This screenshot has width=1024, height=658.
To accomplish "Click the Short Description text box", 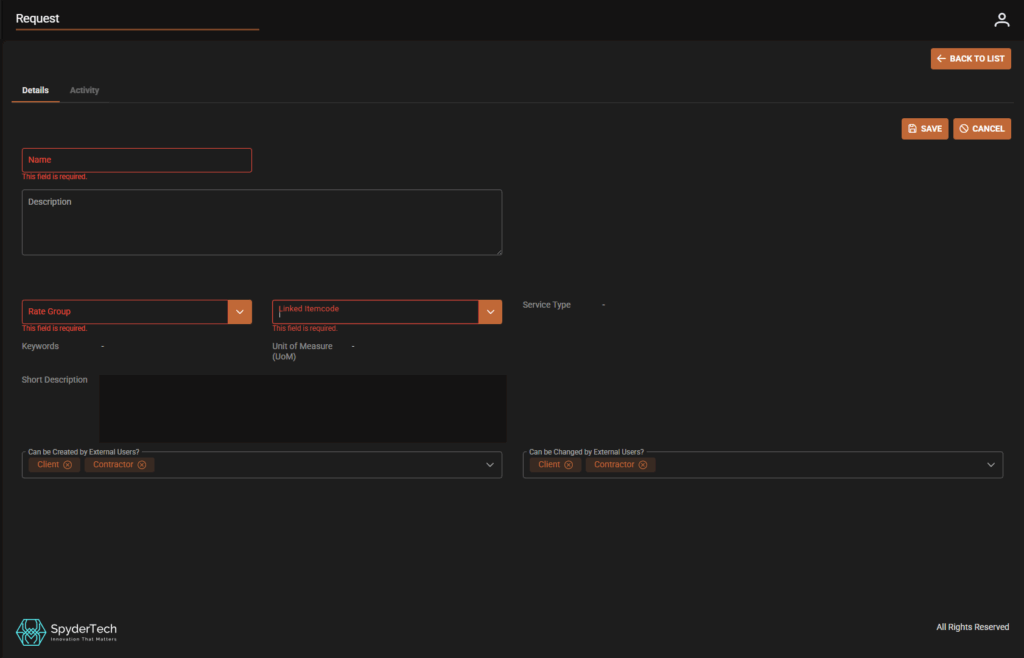I will coord(302,408).
